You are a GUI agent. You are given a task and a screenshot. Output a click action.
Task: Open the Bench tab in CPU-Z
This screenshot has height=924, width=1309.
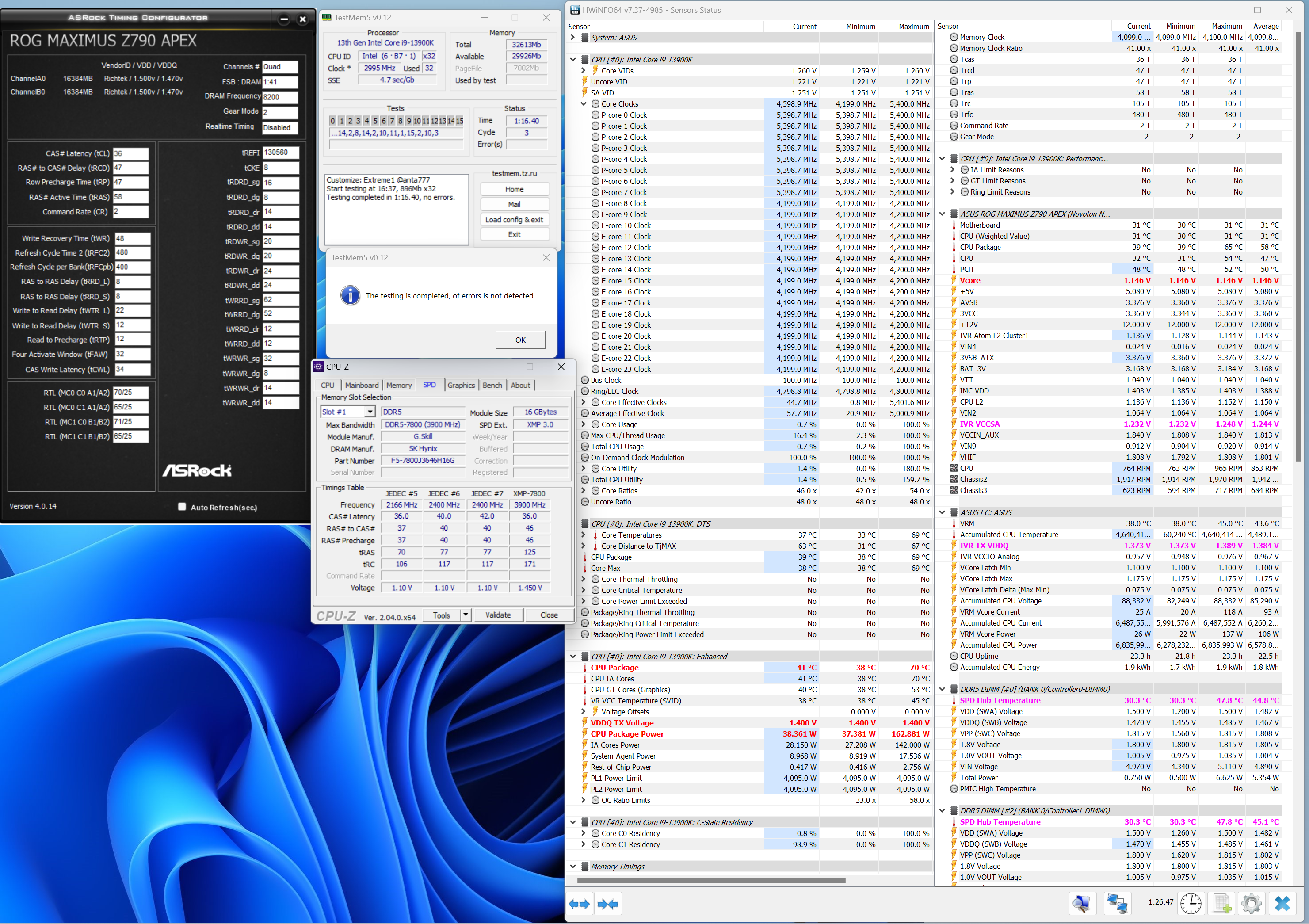tap(492, 386)
